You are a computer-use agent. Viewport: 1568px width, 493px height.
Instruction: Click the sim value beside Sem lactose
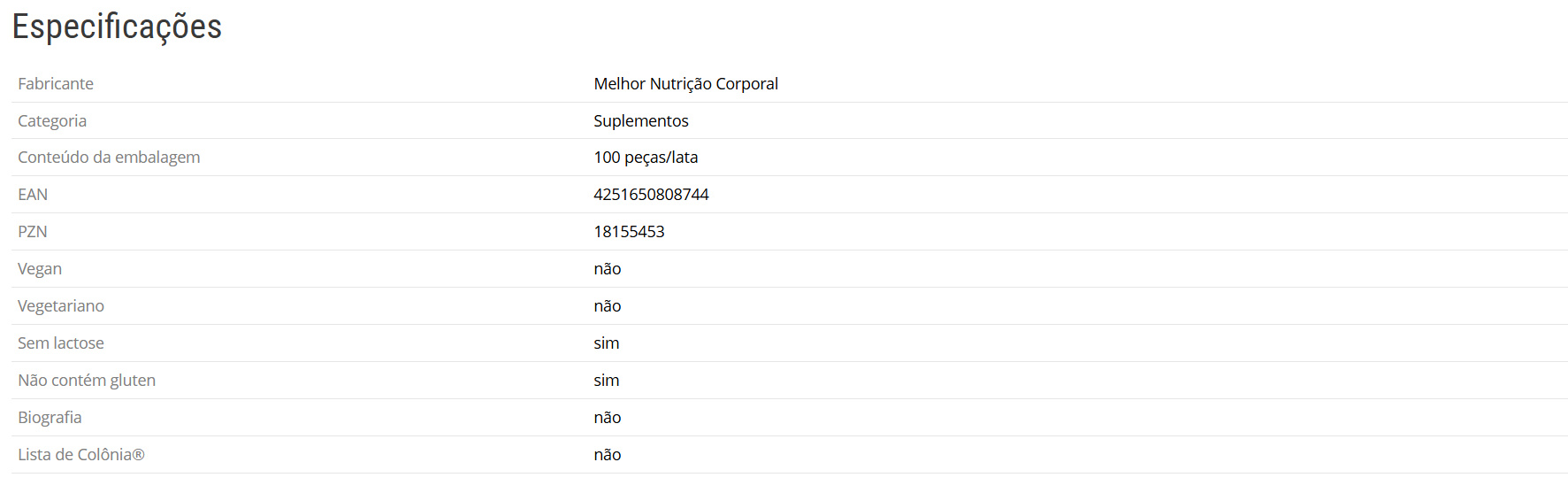[x=607, y=343]
